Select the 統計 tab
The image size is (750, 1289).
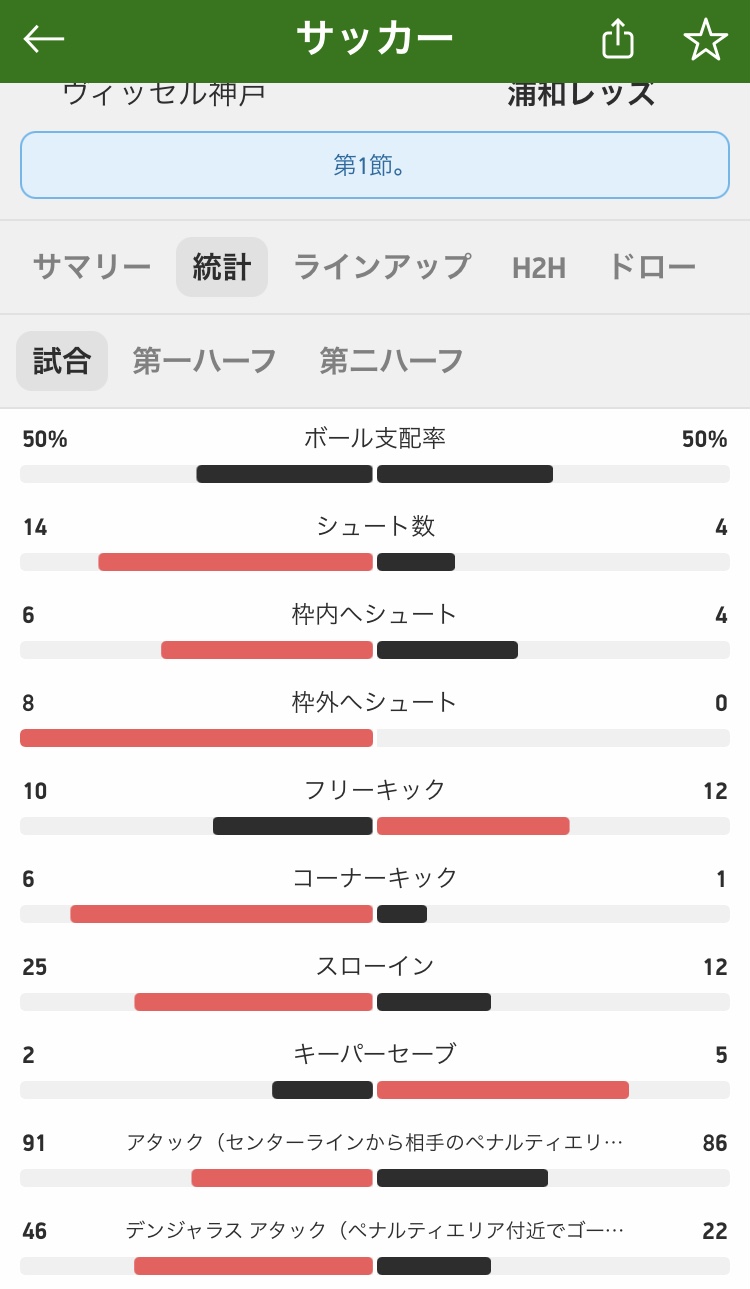222,267
